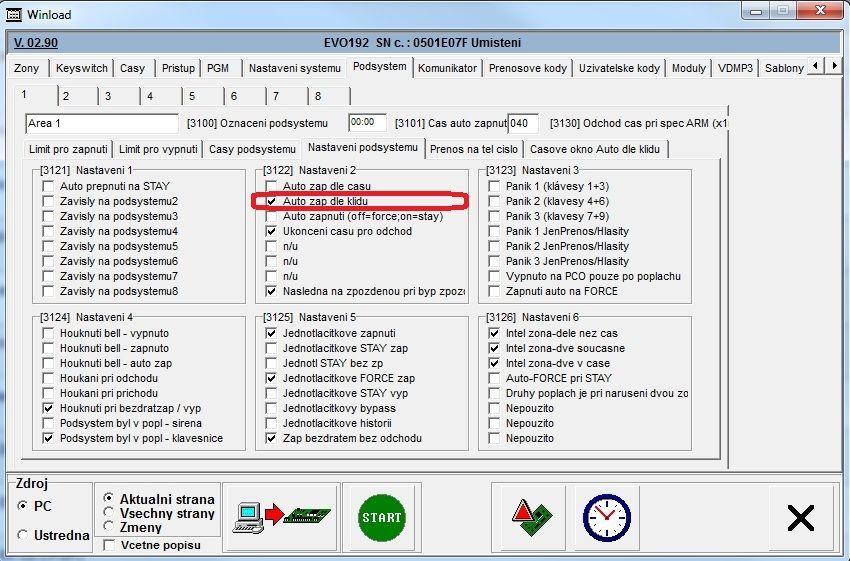This screenshot has width=850, height=561.
Task: Toggle Panik 1 (klavesy 1+3) checkbox
Action: 495,187
